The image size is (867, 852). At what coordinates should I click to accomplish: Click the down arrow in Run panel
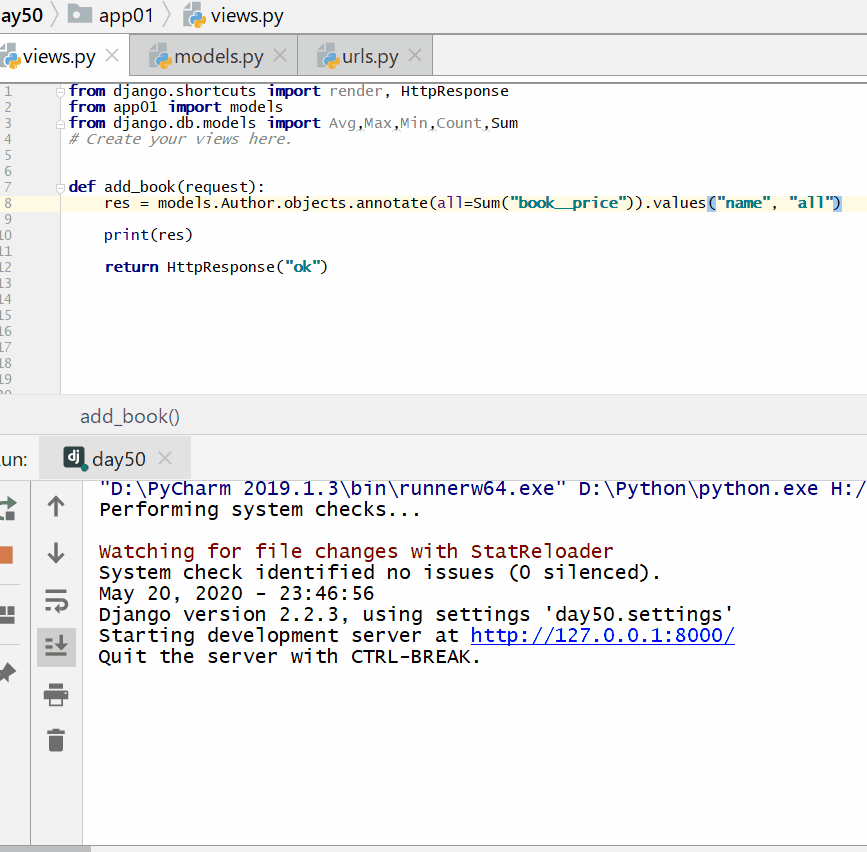[56, 553]
